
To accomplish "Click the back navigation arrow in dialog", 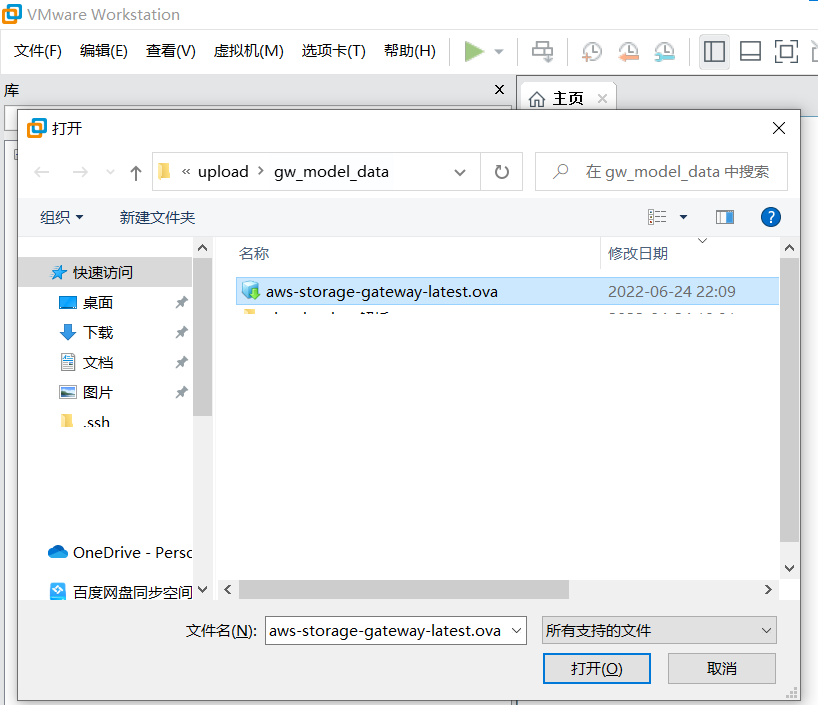I will [x=42, y=172].
